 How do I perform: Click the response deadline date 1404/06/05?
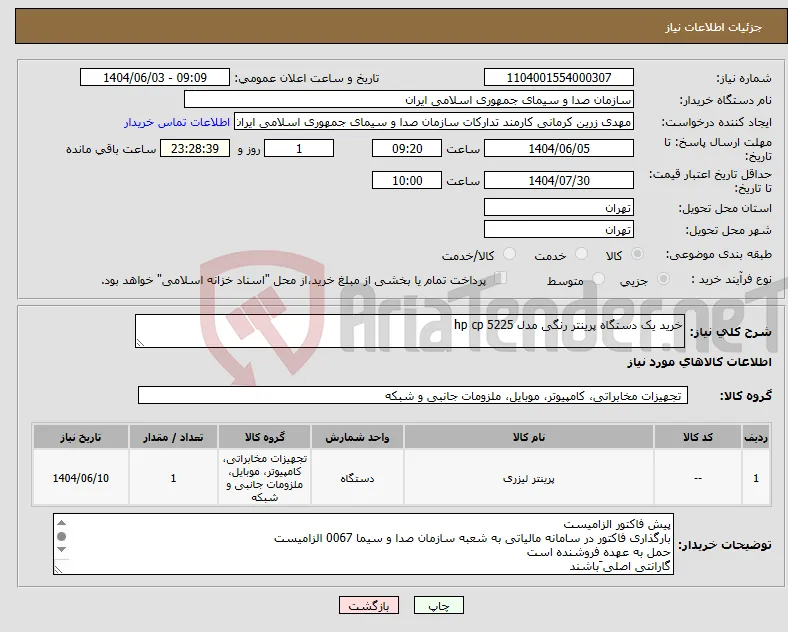(559, 149)
